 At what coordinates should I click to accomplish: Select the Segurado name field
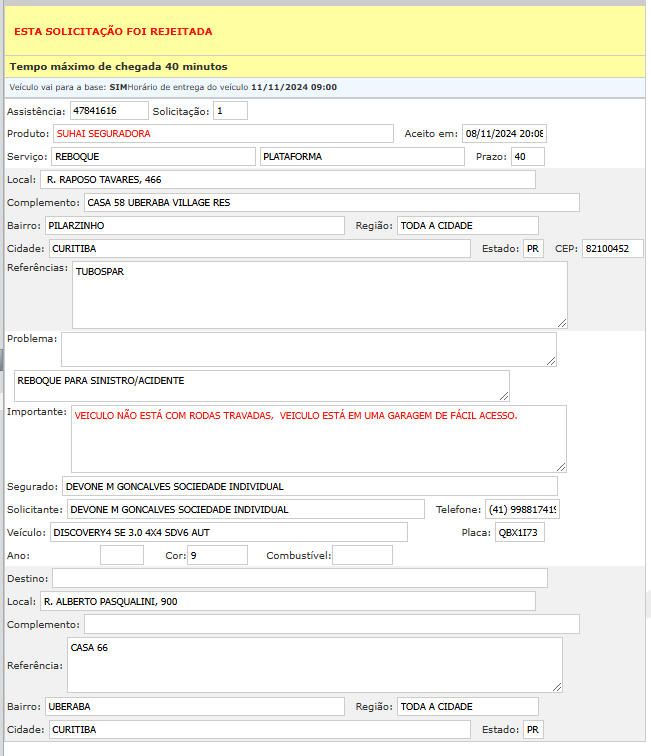pyautogui.click(x=309, y=486)
